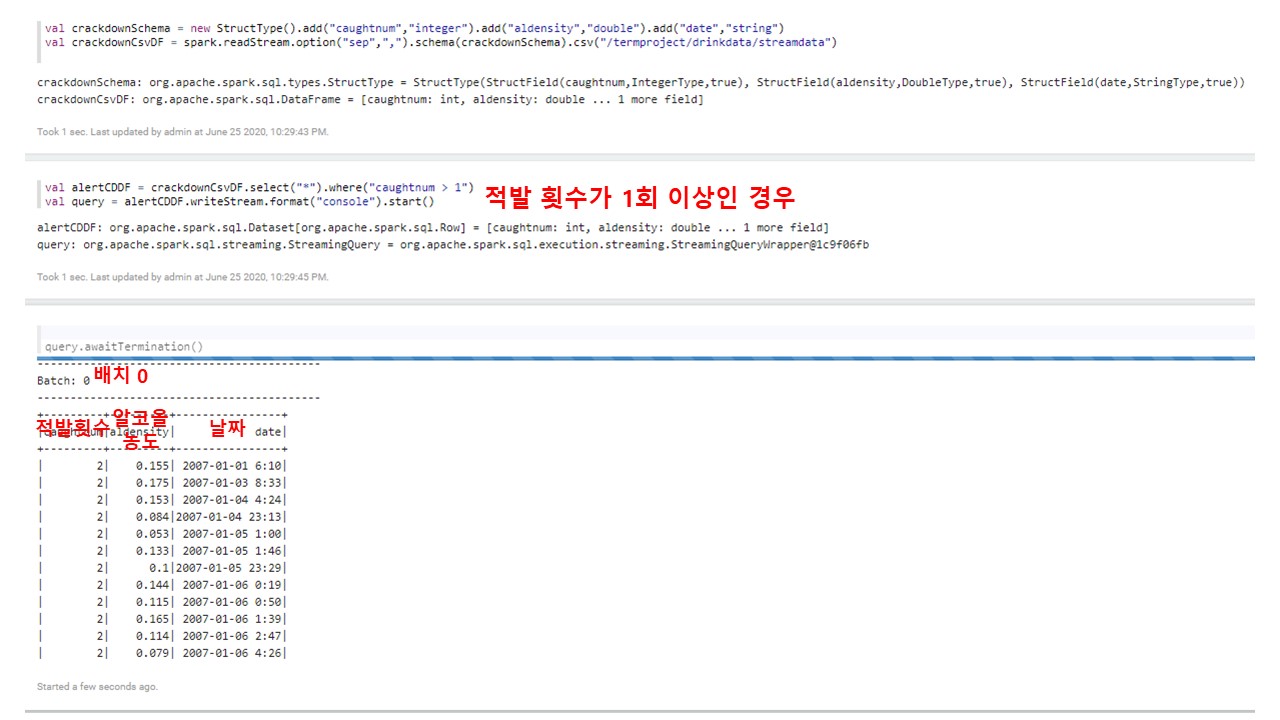Viewport: 1280px width, 720px height.
Task: Select the 'crackdownCsvDF: org.apache.spark.sql.DataFrame' output line
Action: pyautogui.click(x=370, y=100)
